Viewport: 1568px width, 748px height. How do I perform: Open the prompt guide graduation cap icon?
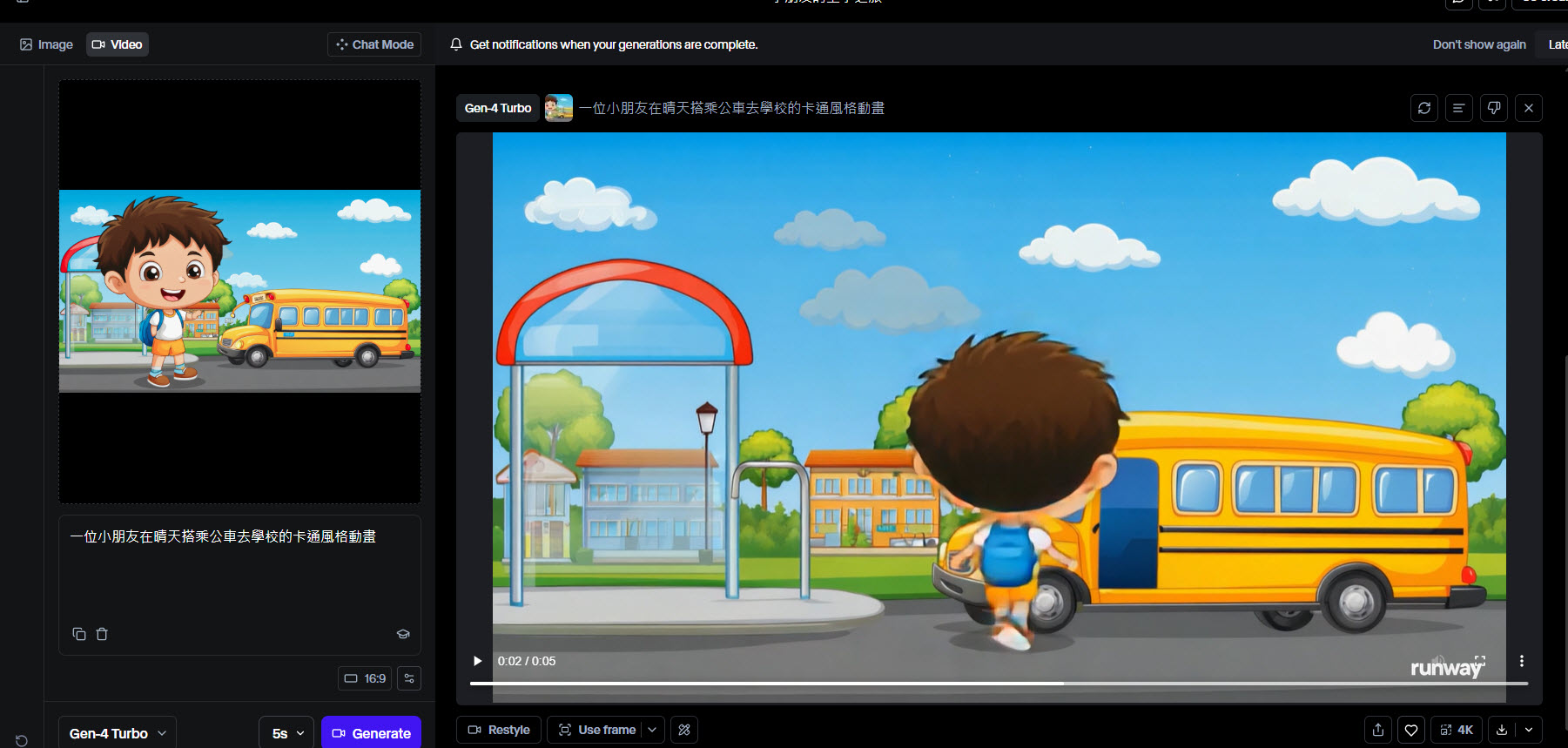click(403, 634)
